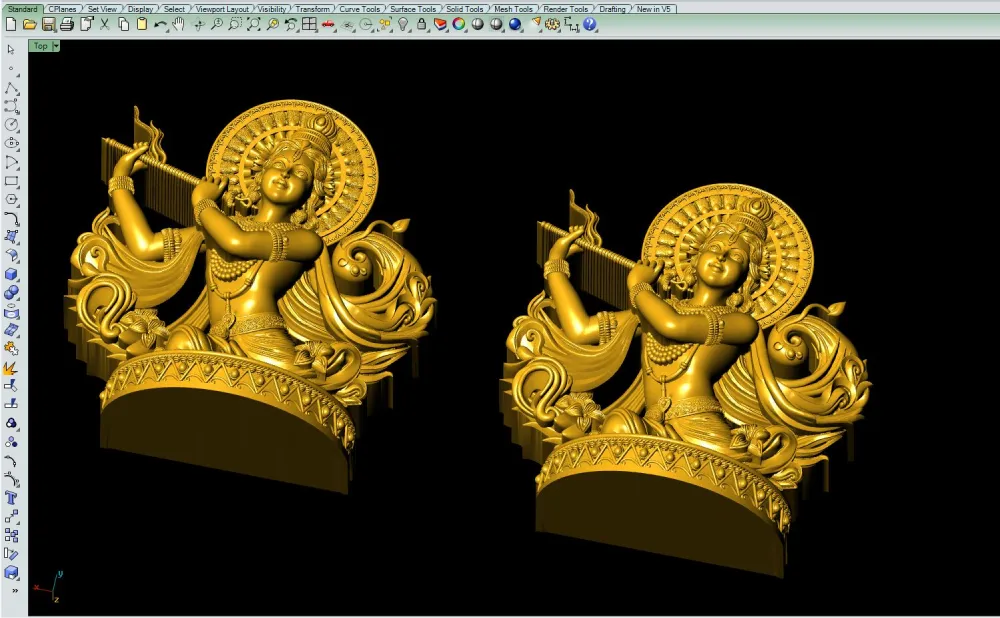Undo the last action
This screenshot has height=618, width=1000.
[160, 24]
